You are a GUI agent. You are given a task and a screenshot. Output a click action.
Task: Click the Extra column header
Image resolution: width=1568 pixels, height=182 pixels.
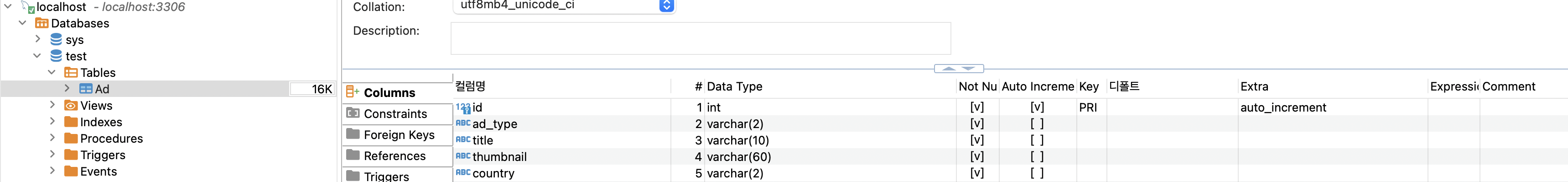1254,87
